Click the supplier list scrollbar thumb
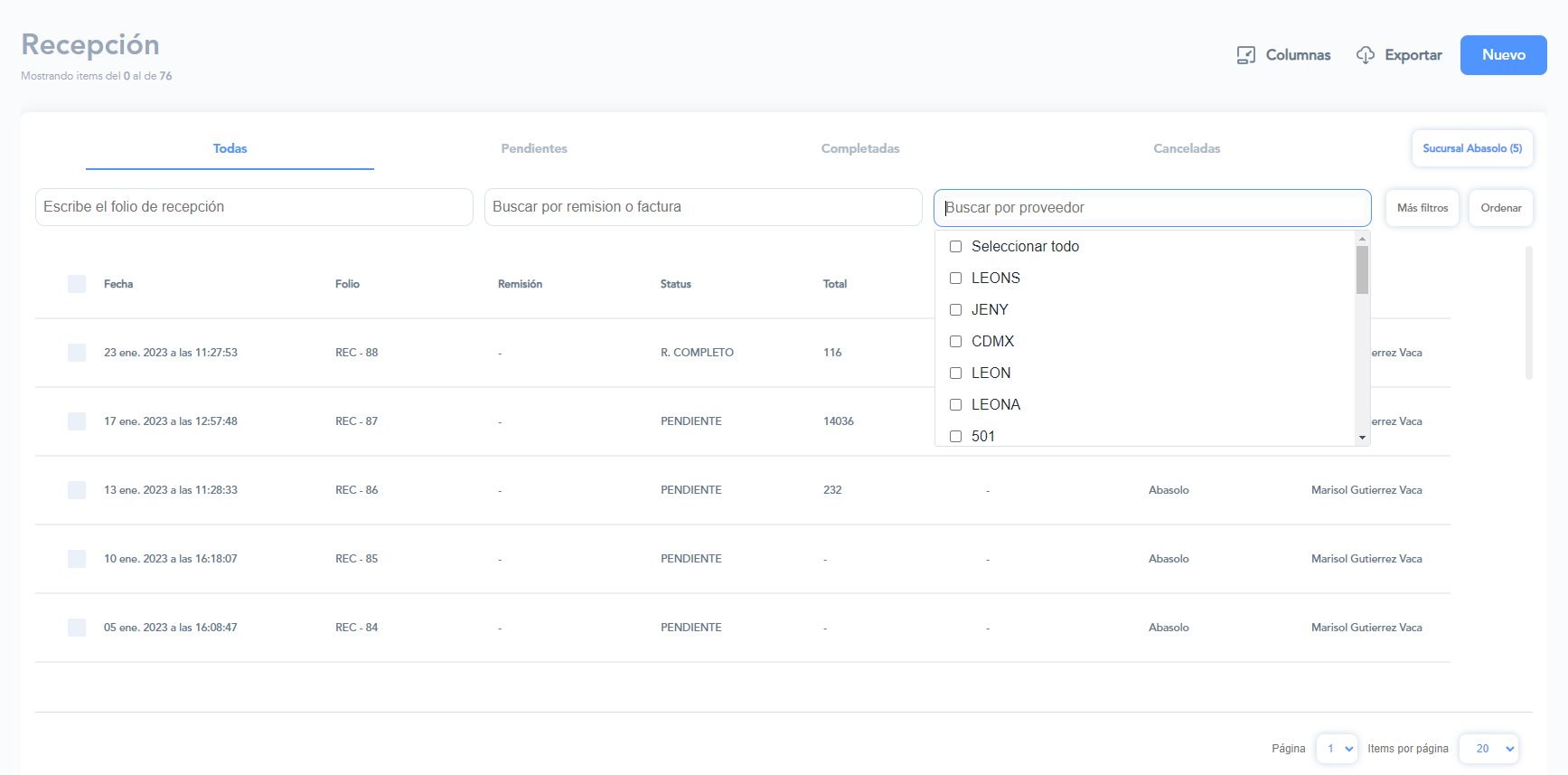 (x=1362, y=269)
